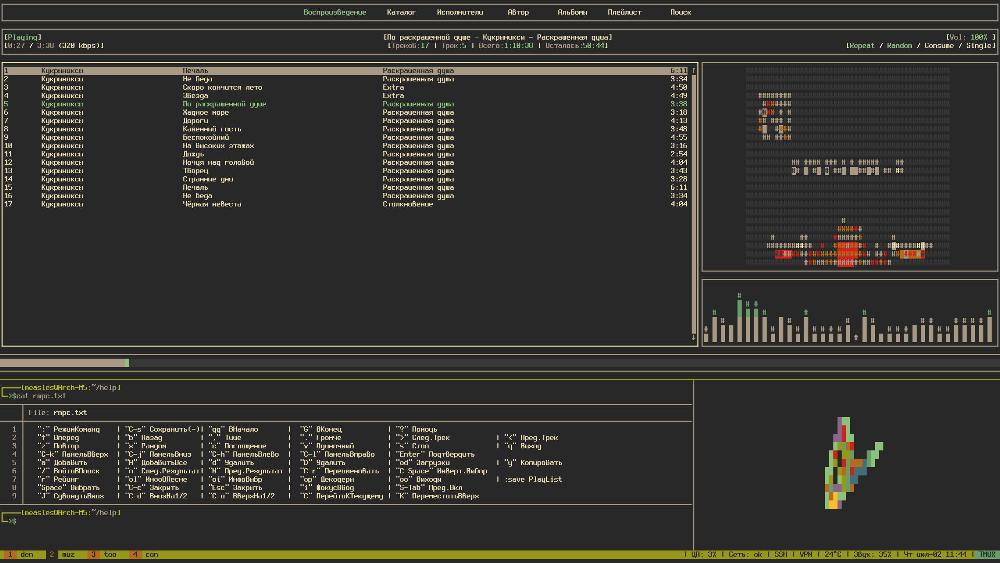
Task: Switch to tmux window 4 con
Action: pos(145,555)
